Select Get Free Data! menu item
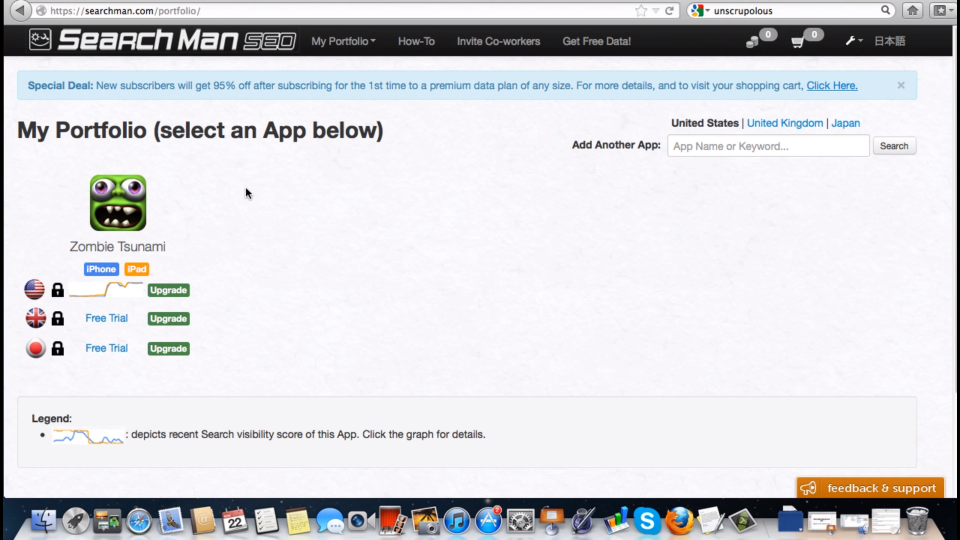This screenshot has height=540, width=960. [x=596, y=41]
